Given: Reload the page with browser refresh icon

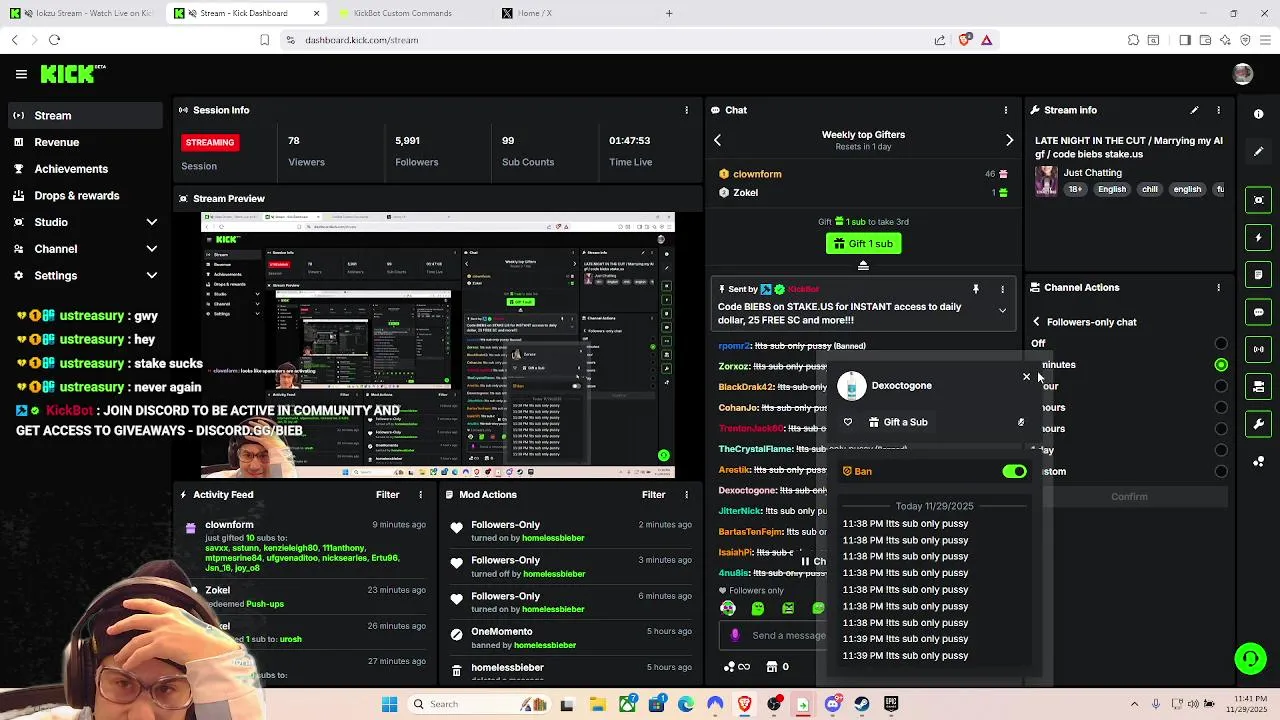Looking at the screenshot, I should coord(55,40).
